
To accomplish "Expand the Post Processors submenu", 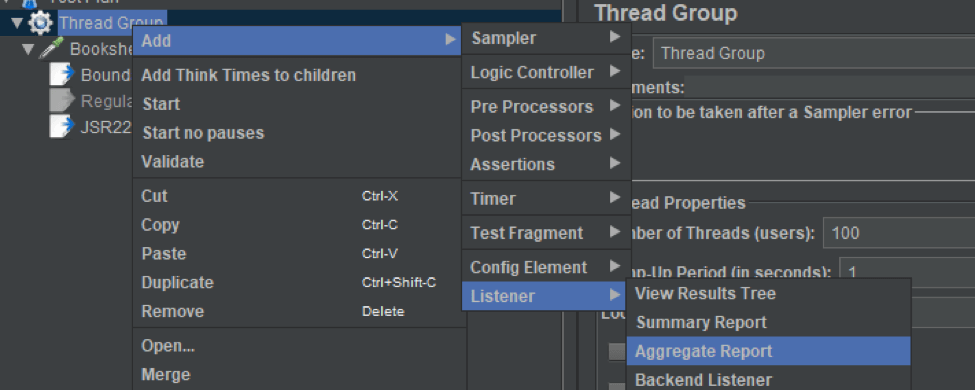I will [x=546, y=136].
